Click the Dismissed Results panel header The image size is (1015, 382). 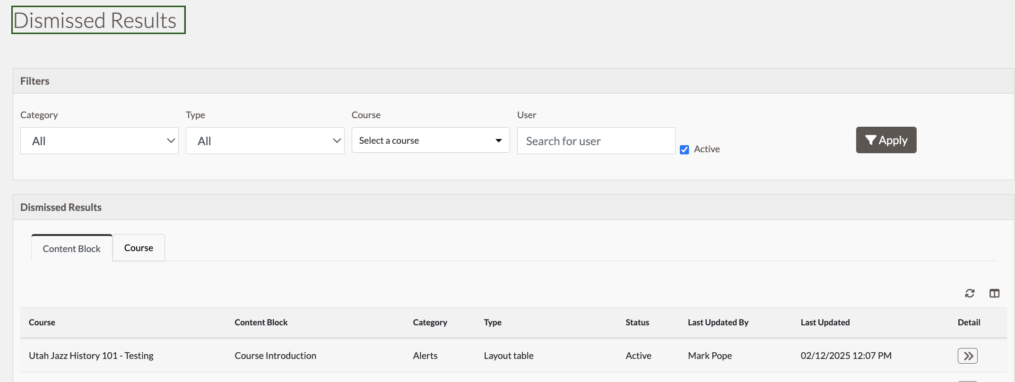pos(514,207)
